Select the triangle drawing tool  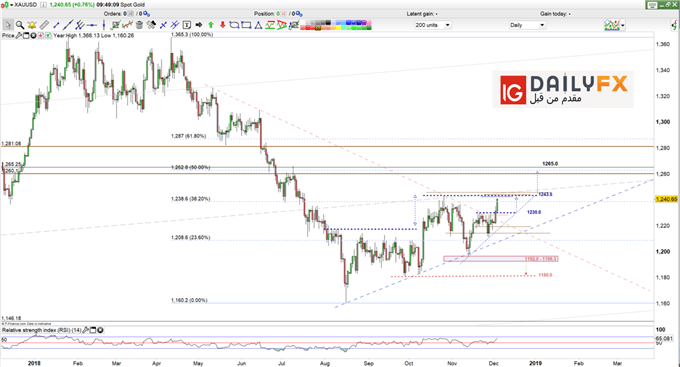tap(258, 25)
